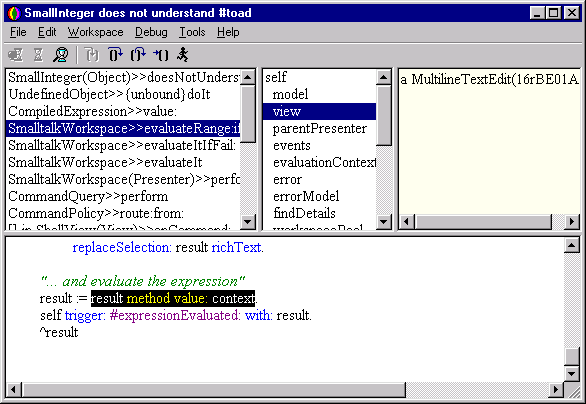Click left arrow of source pane horizontal scrollbar

(13, 389)
